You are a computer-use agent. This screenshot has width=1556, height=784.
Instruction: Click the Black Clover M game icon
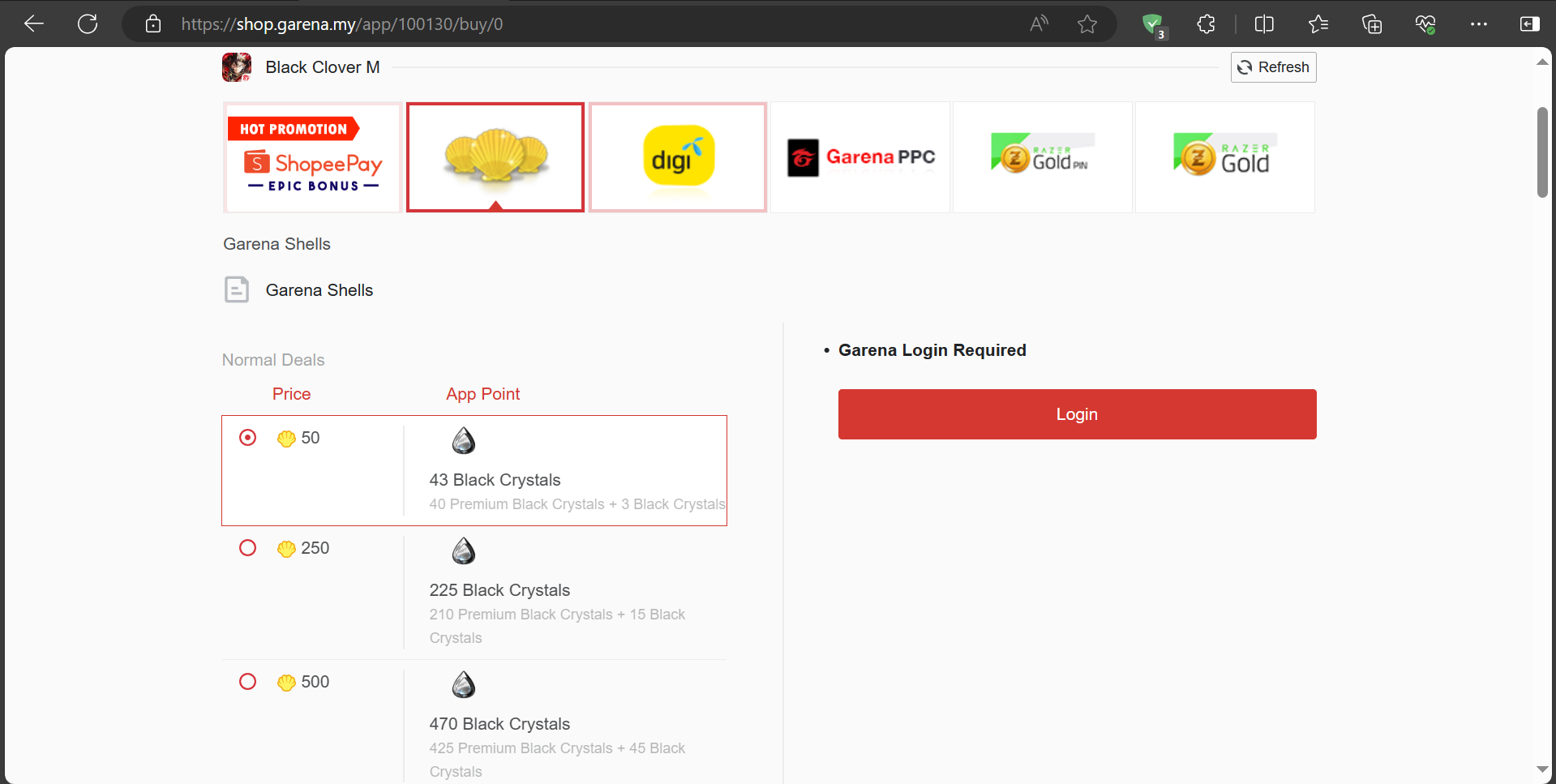[236, 67]
